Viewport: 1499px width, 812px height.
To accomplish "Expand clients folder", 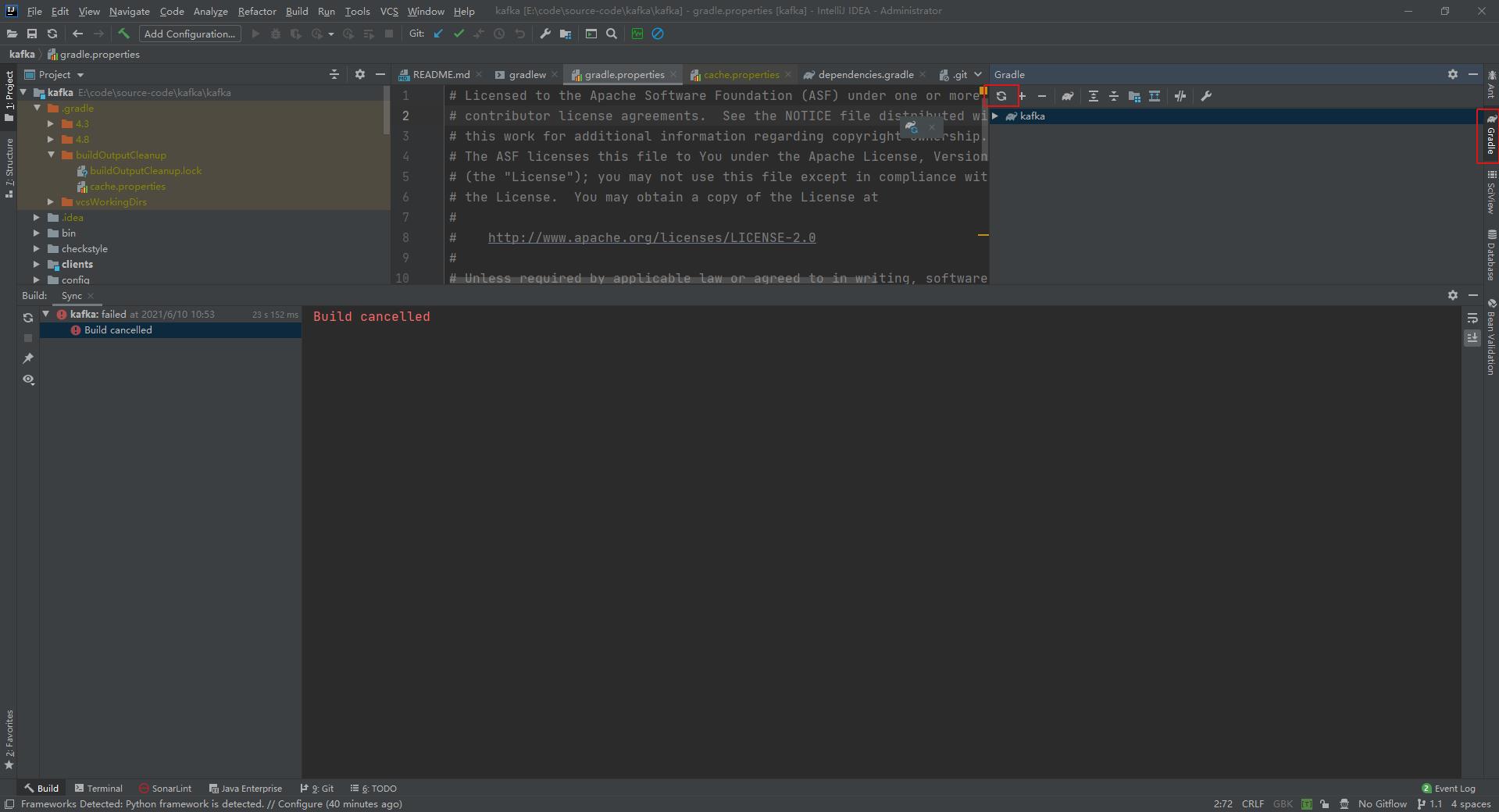I will [x=37, y=264].
